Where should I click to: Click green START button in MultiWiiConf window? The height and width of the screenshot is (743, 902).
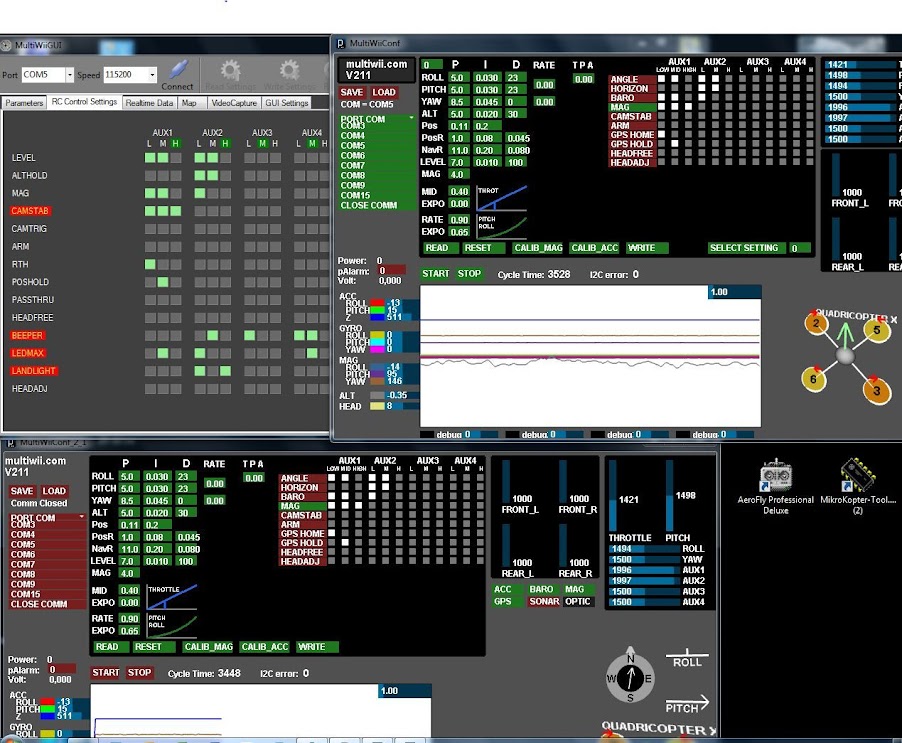435,274
